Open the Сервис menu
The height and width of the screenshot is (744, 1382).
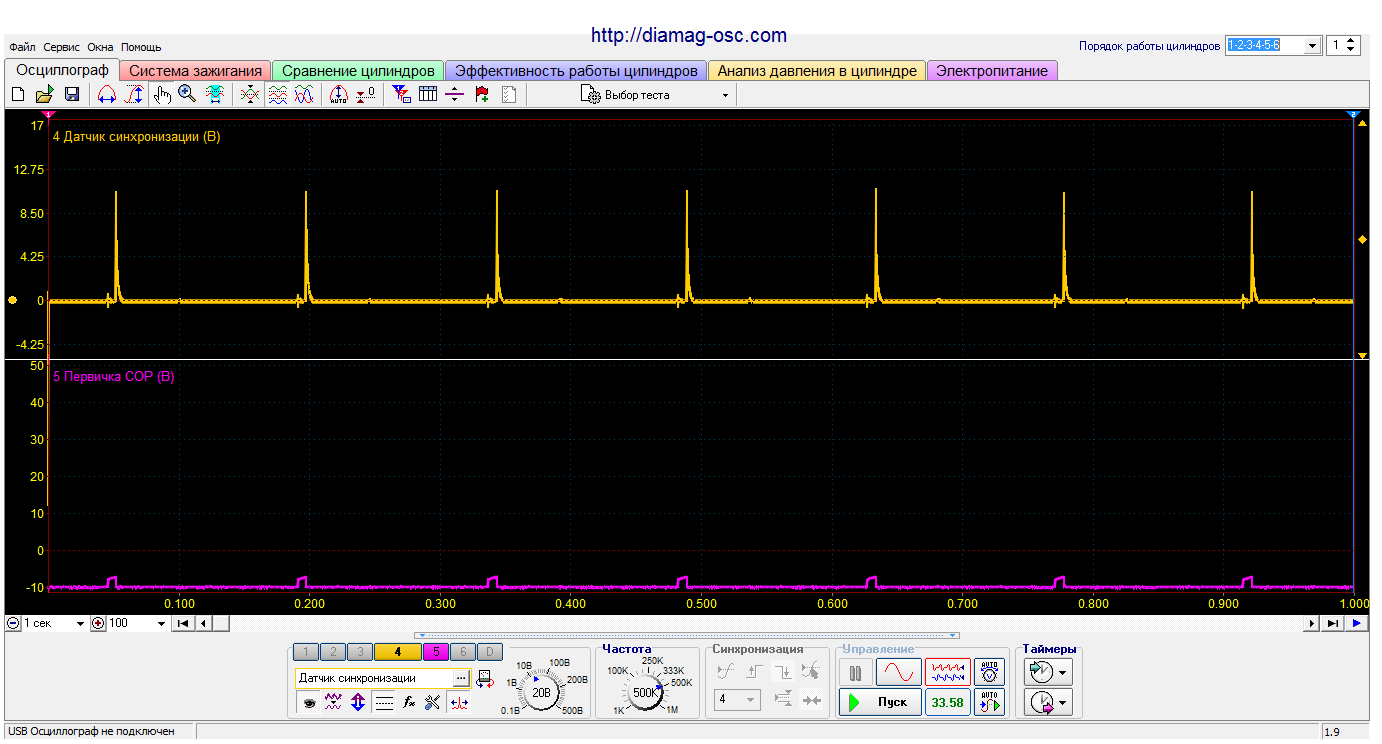point(62,47)
